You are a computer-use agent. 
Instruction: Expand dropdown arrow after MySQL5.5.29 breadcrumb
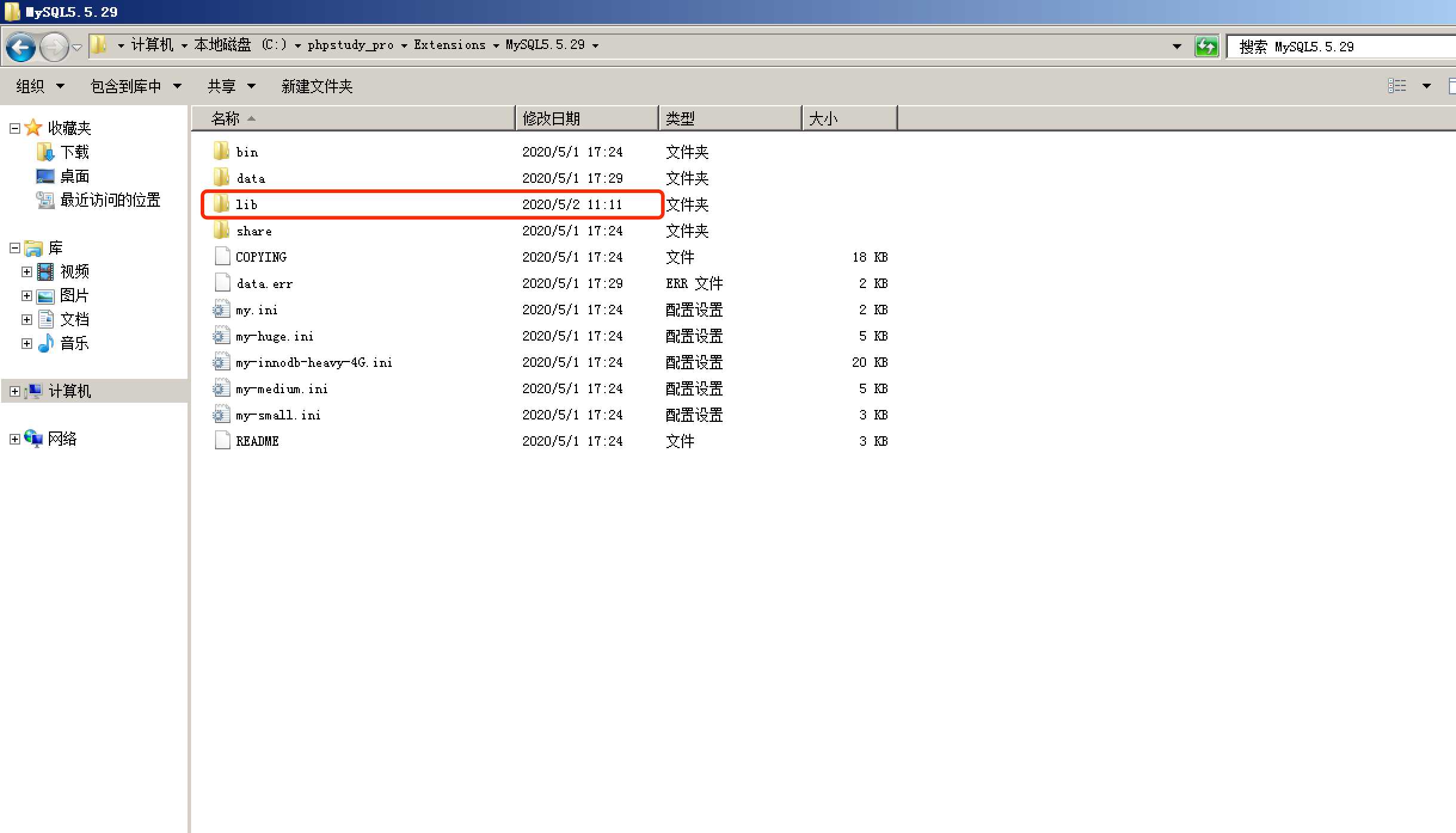595,45
